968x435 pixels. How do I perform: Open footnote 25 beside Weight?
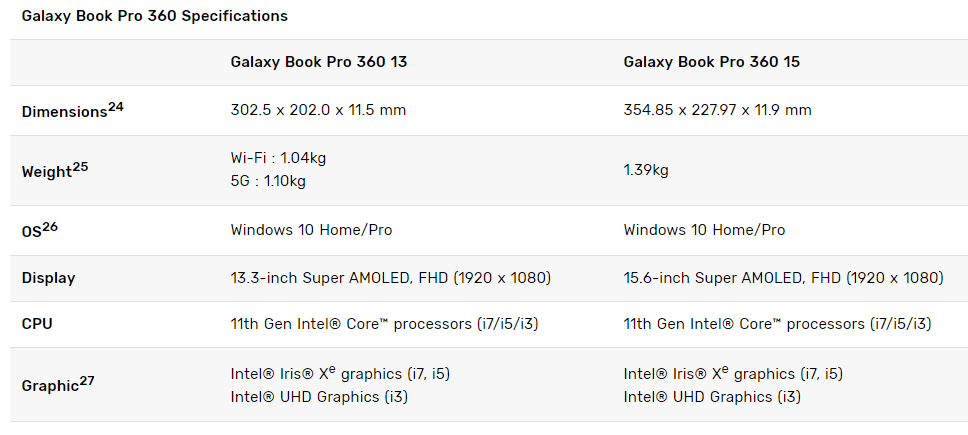[x=80, y=166]
